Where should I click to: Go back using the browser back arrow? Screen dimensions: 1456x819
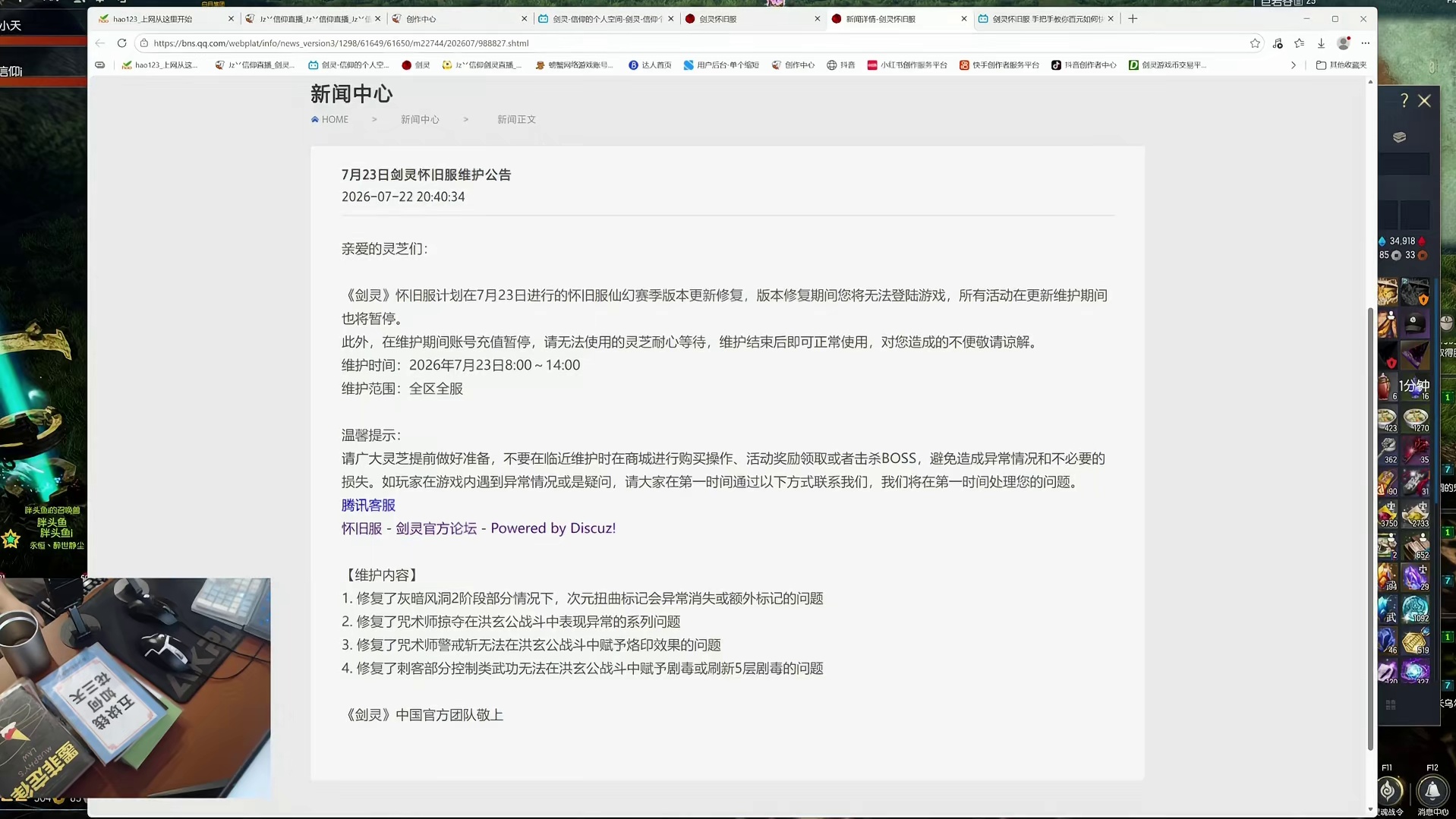(100, 43)
